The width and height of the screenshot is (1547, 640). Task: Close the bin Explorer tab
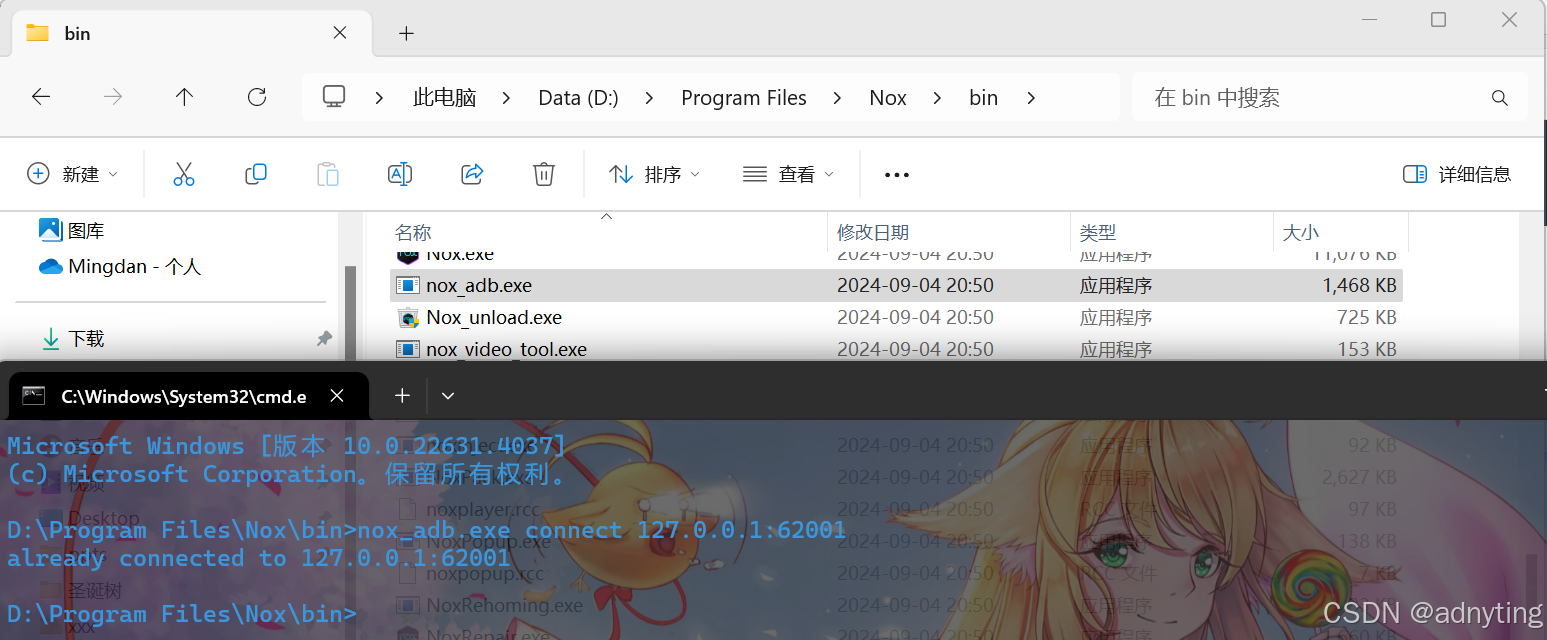tap(340, 33)
